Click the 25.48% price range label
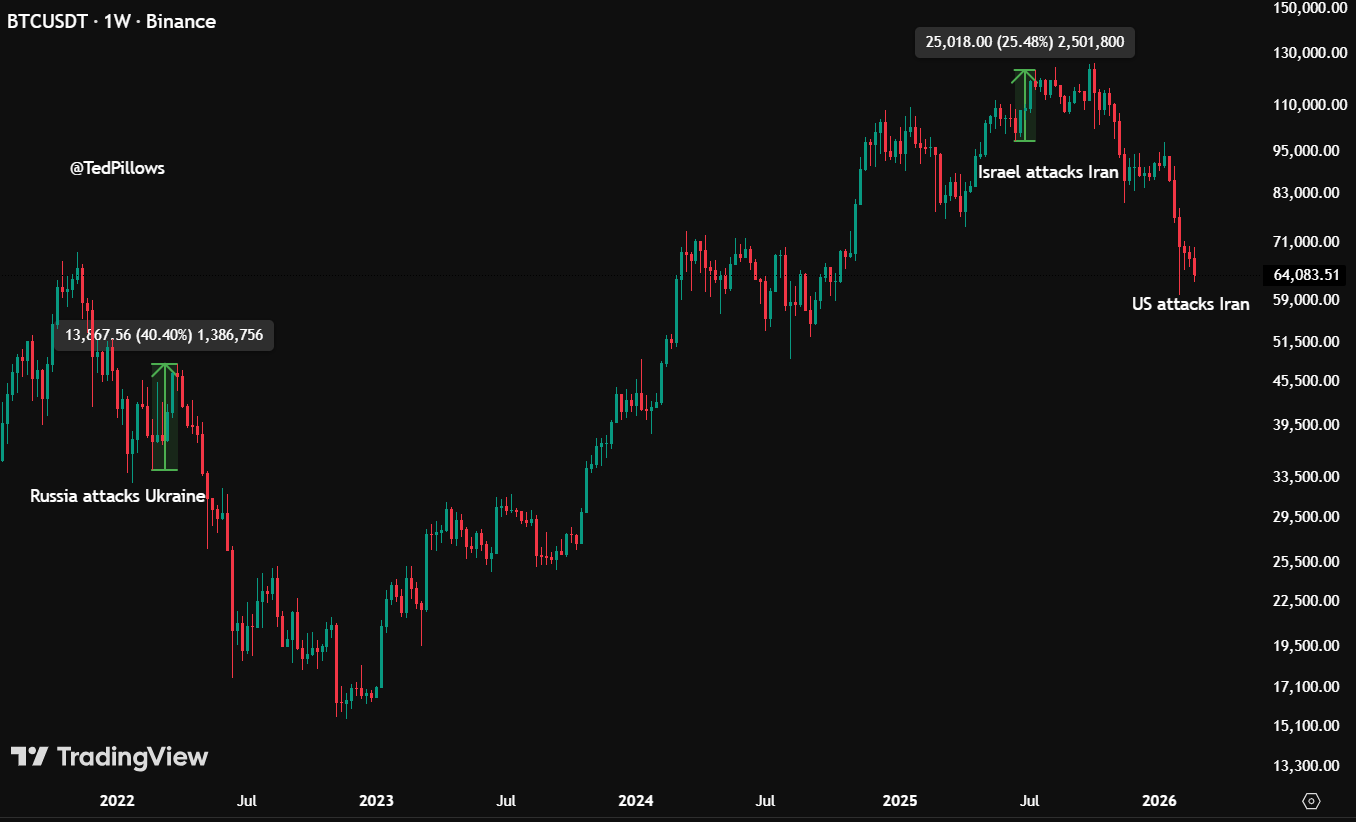 (x=1025, y=42)
